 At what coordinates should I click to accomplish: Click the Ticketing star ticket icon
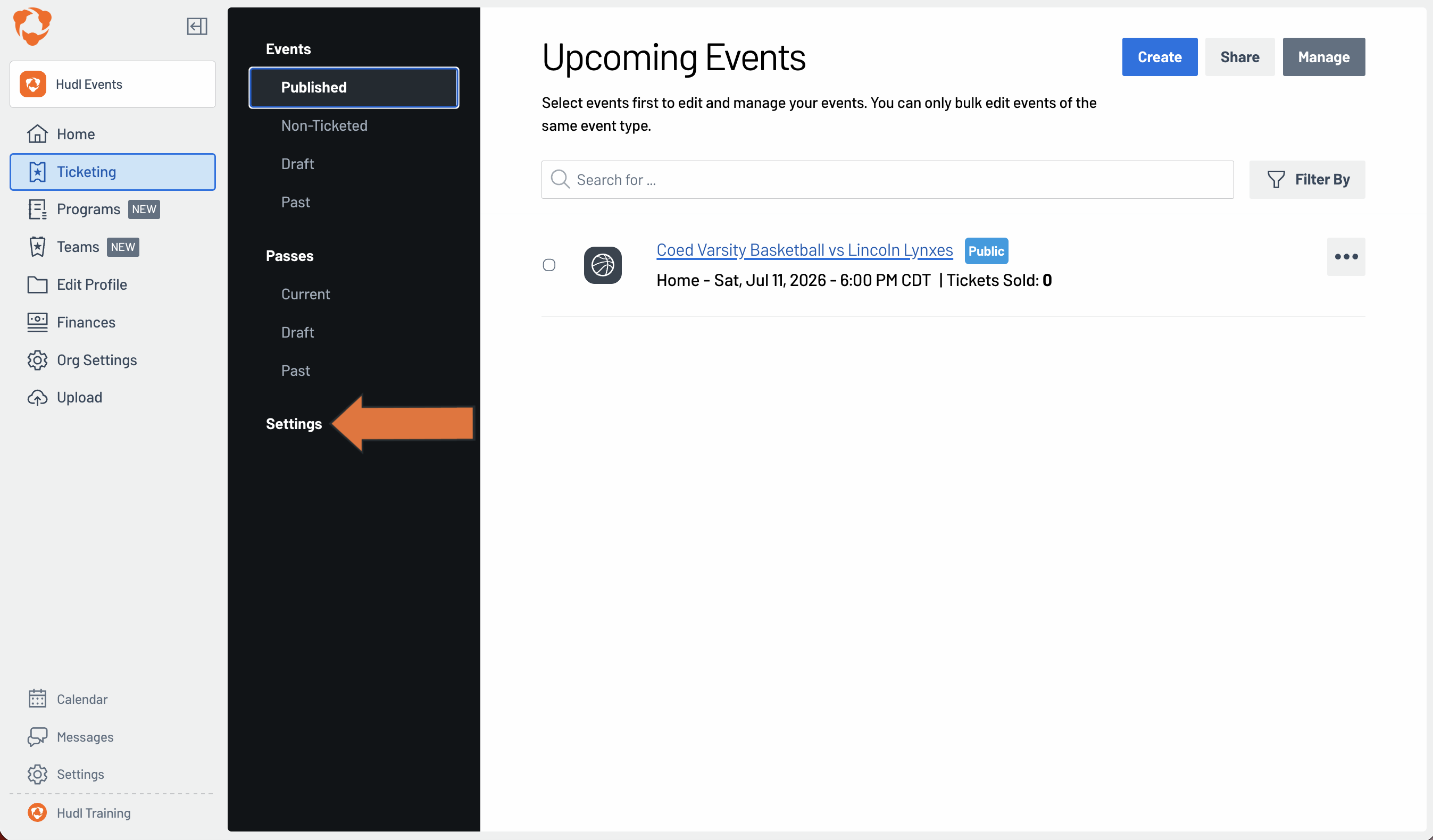click(x=38, y=172)
